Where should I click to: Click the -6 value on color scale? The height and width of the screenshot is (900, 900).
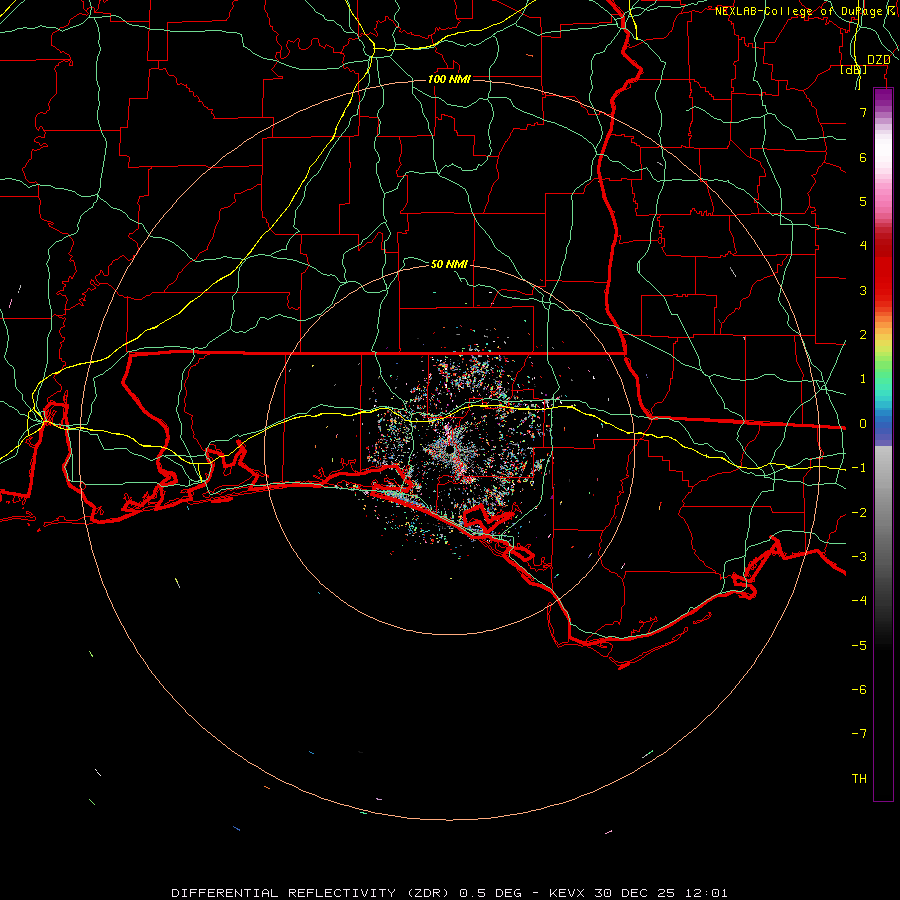pyautogui.click(x=859, y=690)
